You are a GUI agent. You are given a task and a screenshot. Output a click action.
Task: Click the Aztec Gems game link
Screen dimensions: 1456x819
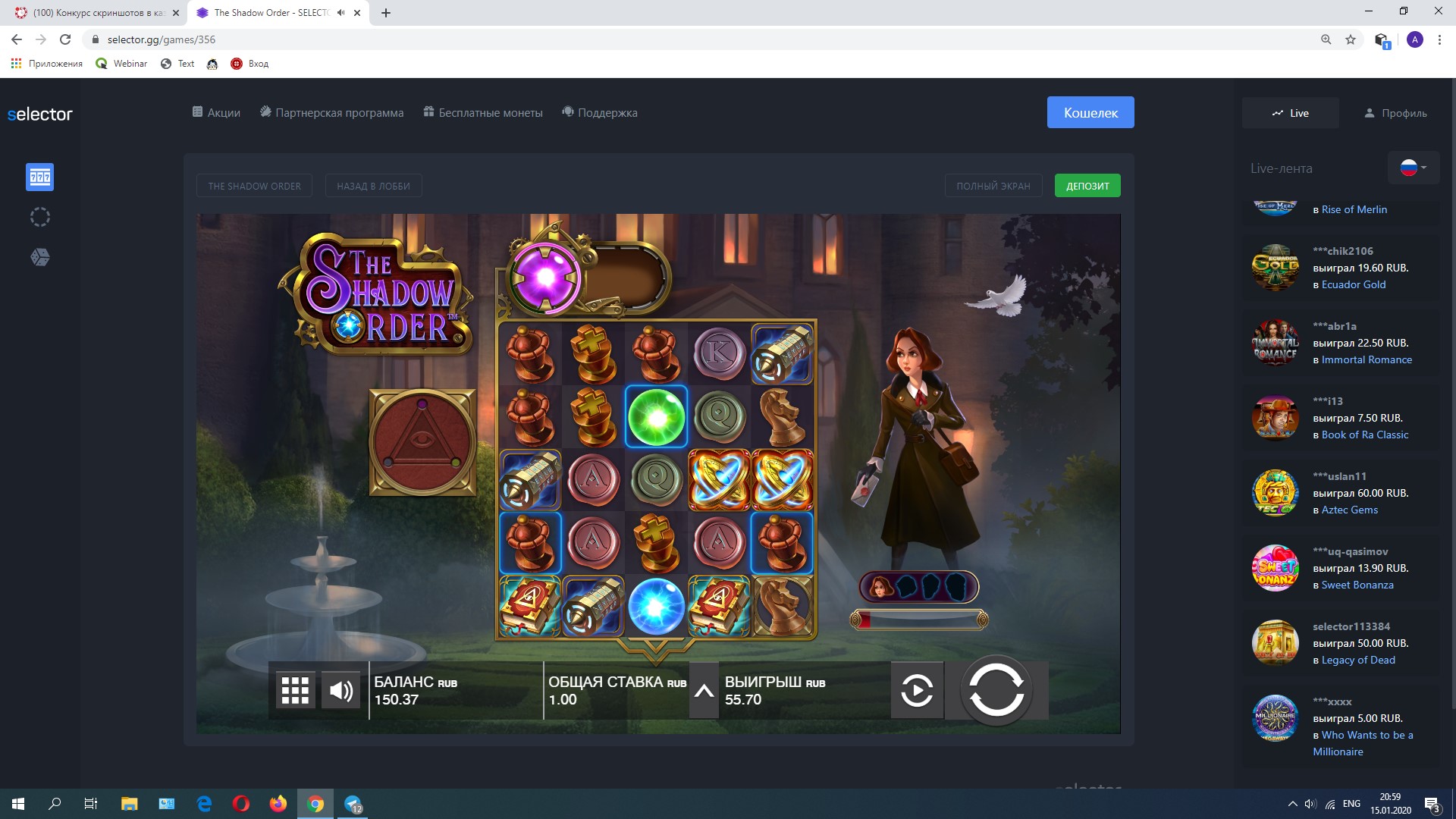coord(1349,510)
